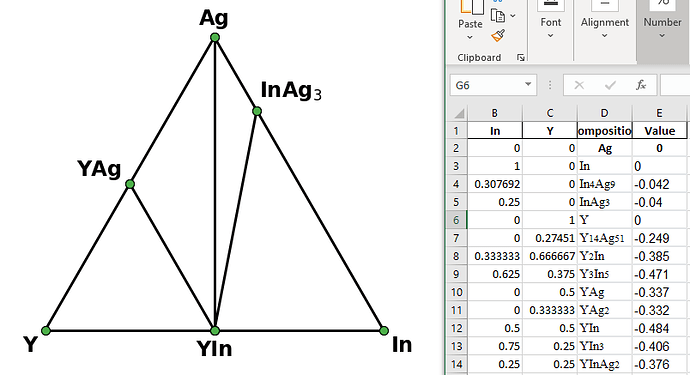Click the Enter checkmark formula bar icon
The height and width of the screenshot is (375, 690).
pyautogui.click(x=610, y=85)
